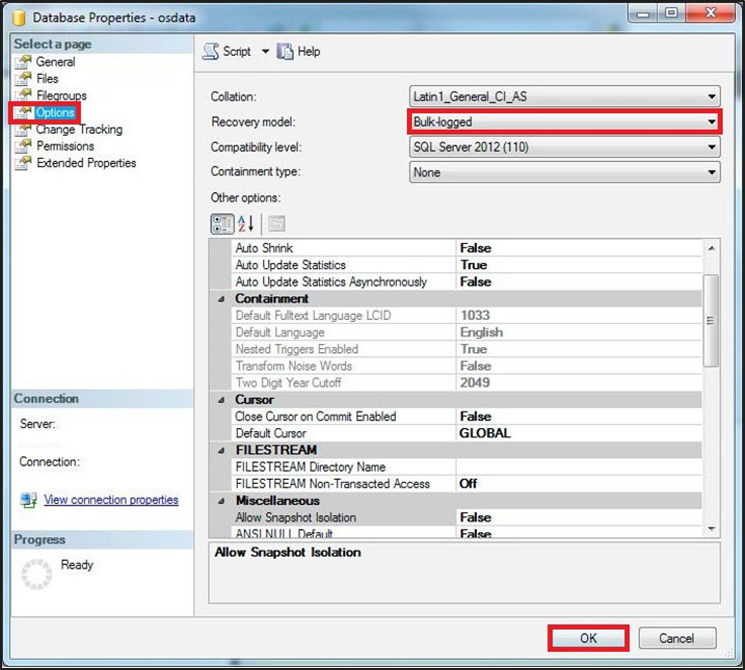
Task: Collapse the FILESTREAM category
Action: click(221, 450)
